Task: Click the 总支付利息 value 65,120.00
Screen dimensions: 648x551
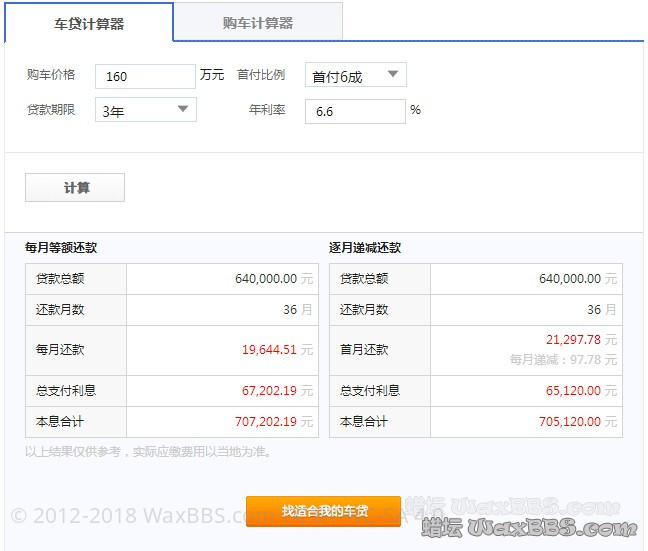Action: [x=573, y=391]
